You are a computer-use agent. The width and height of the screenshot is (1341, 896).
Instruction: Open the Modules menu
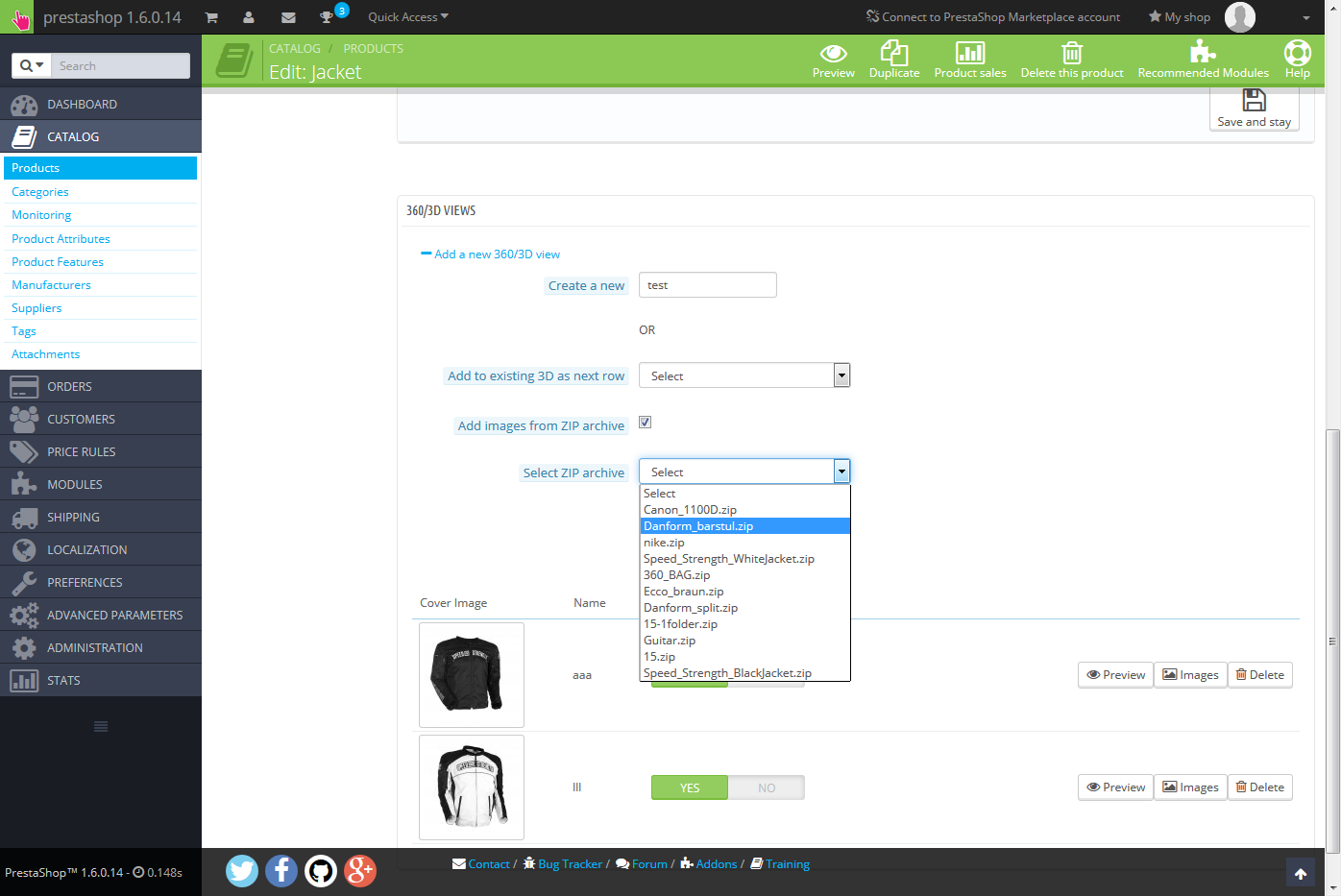pos(101,484)
